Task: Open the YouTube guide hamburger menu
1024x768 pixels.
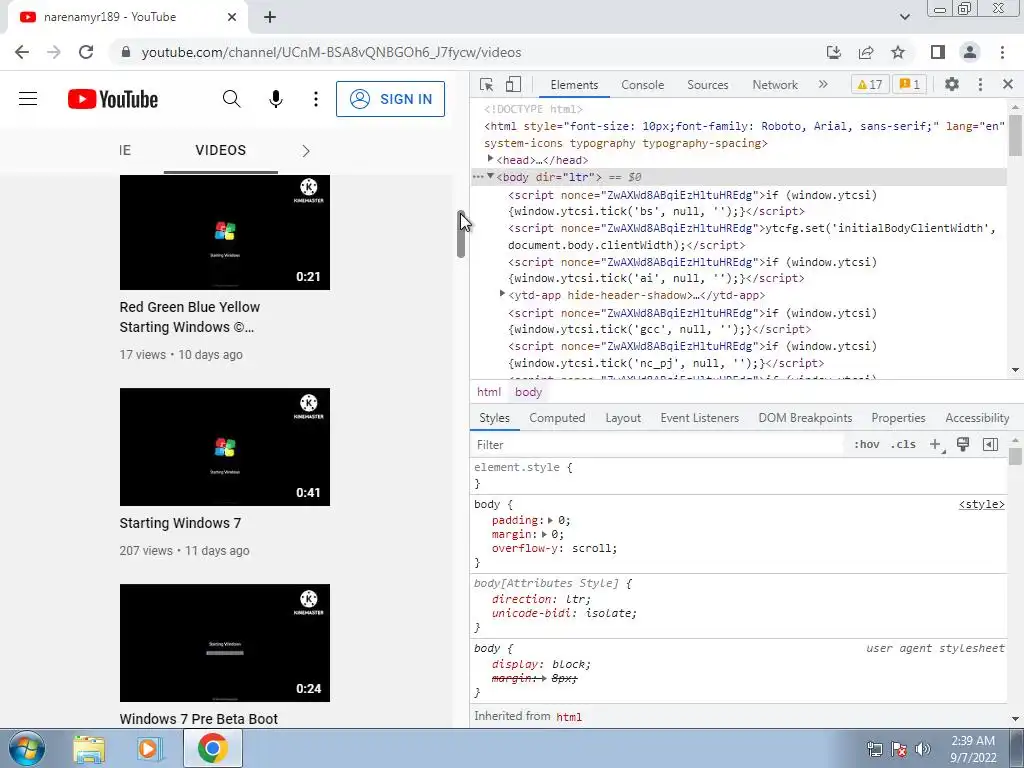Action: tap(28, 99)
